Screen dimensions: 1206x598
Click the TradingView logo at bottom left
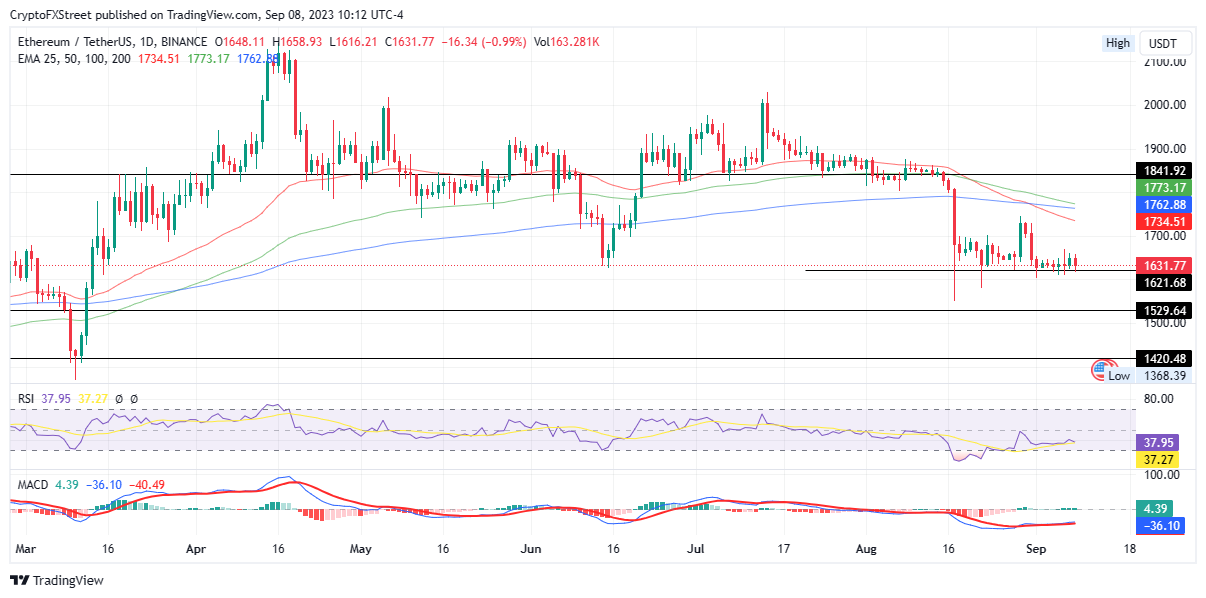coord(57,580)
